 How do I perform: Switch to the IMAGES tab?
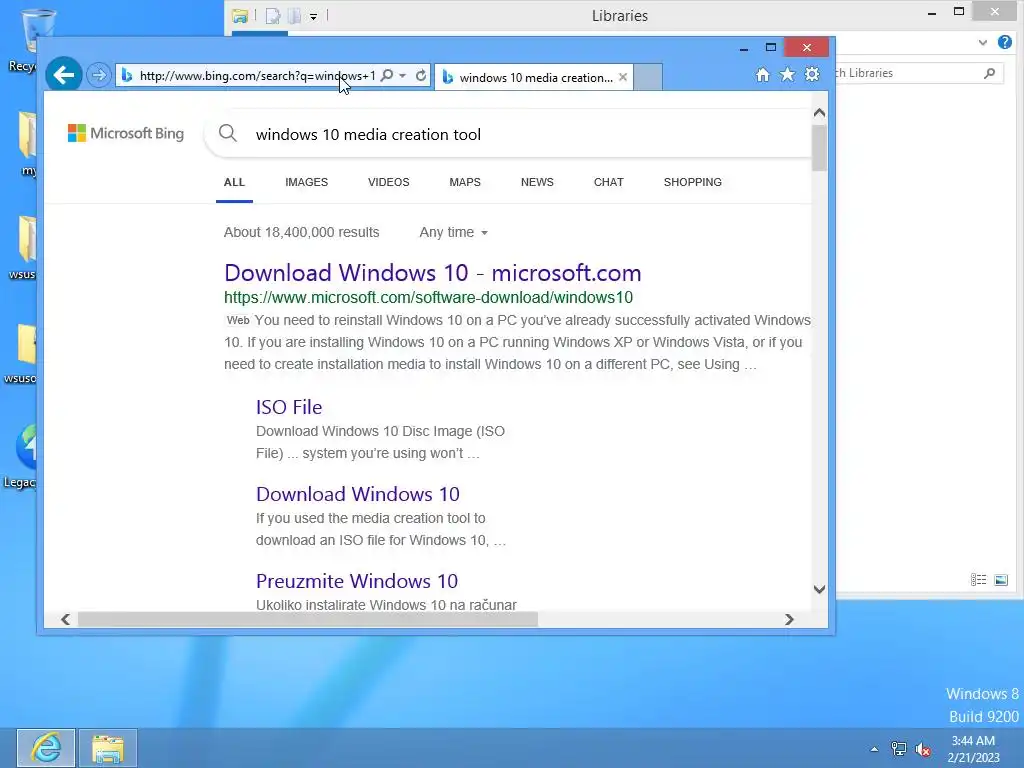pos(306,182)
